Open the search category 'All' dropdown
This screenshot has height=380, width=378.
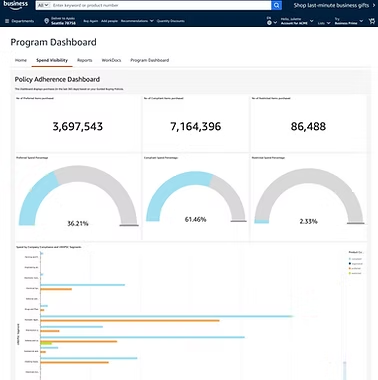43,5
